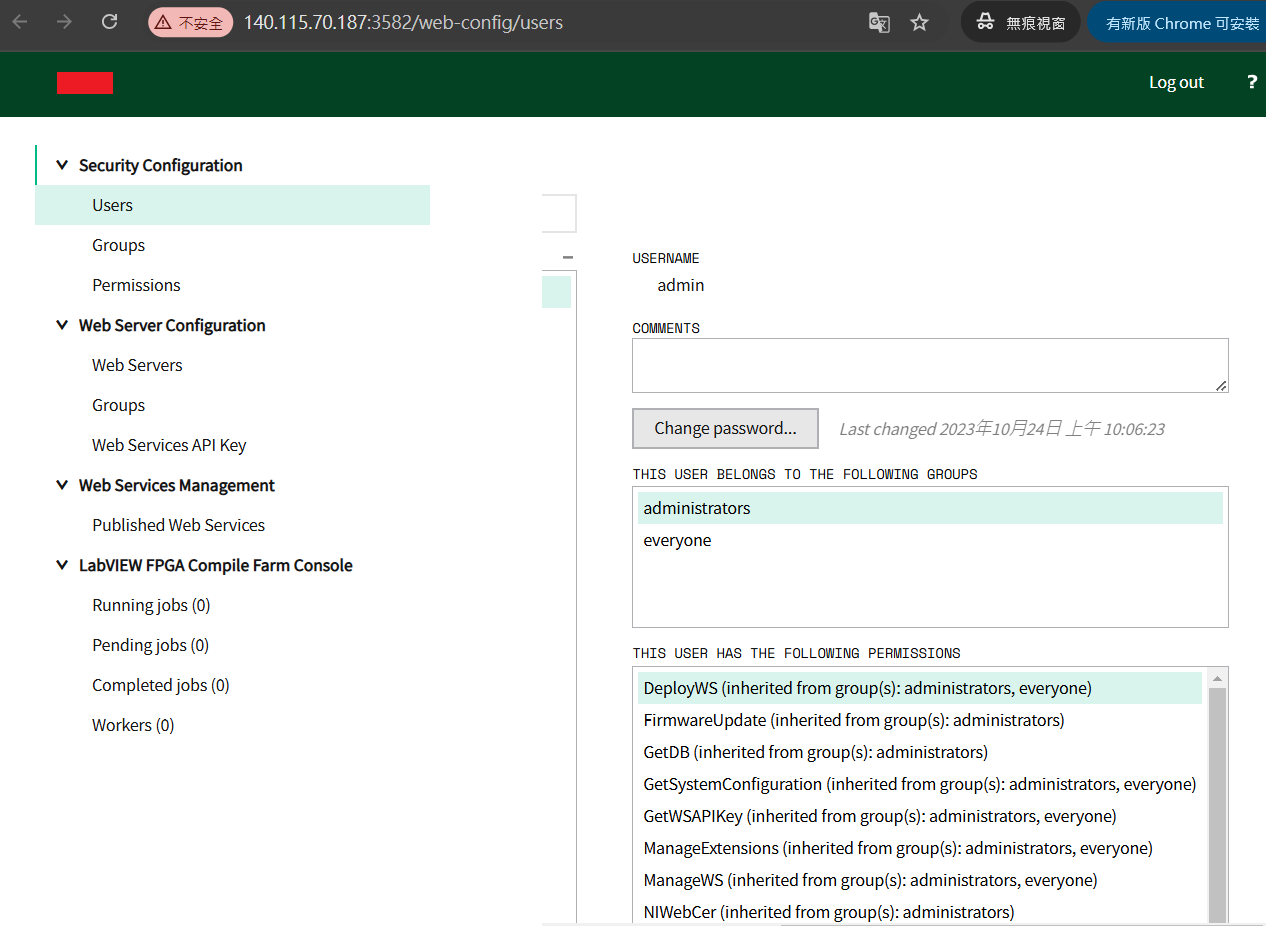
Task: Collapse the Web Services Management section
Action: pyautogui.click(x=62, y=485)
